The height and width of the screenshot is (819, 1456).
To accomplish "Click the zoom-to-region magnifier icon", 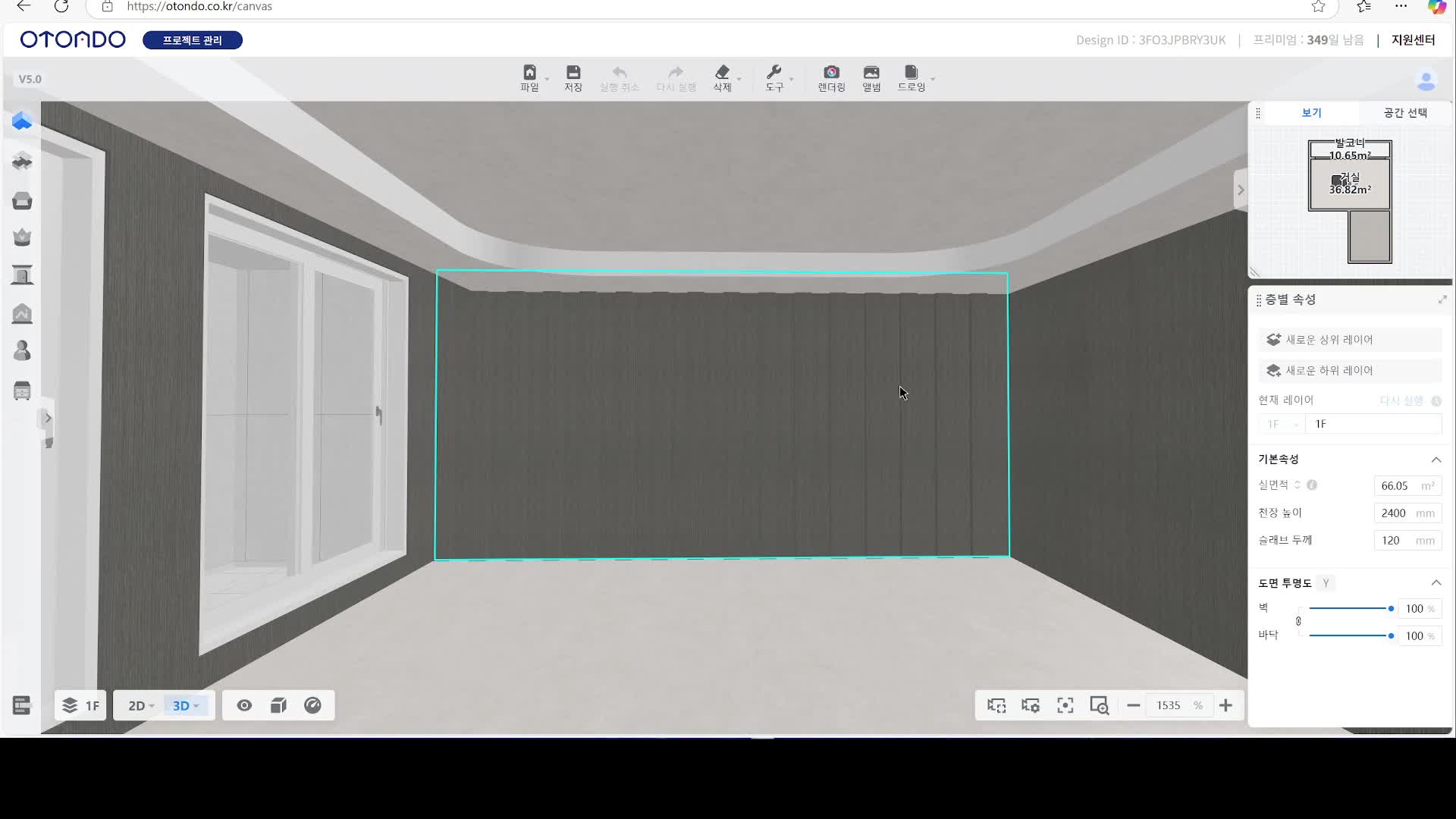I will [1099, 706].
